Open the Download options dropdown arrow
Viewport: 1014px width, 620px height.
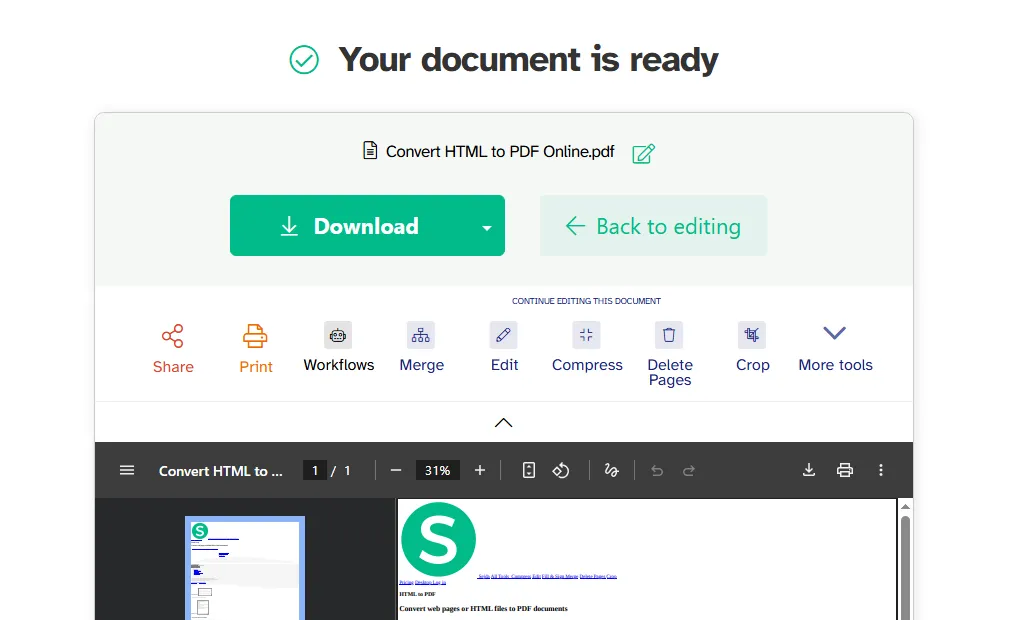point(487,227)
